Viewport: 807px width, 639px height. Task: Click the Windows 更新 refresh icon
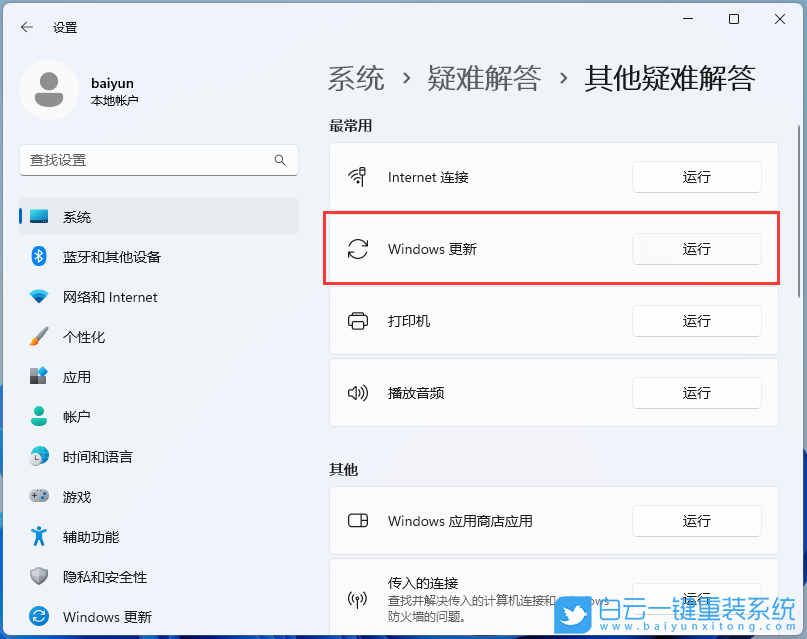[x=358, y=249]
